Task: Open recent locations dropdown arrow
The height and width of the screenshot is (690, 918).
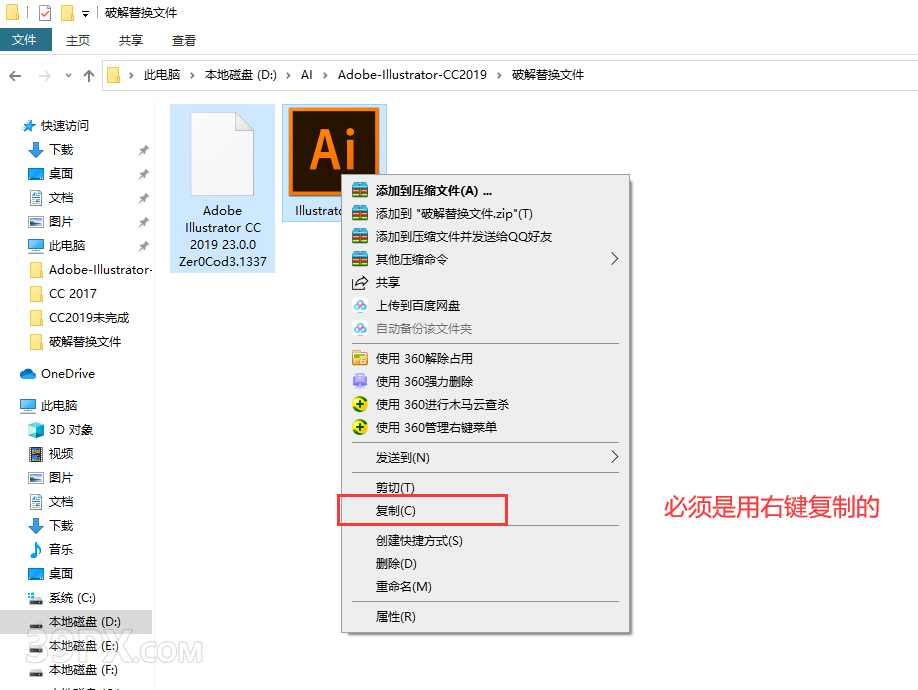Action: point(68,75)
